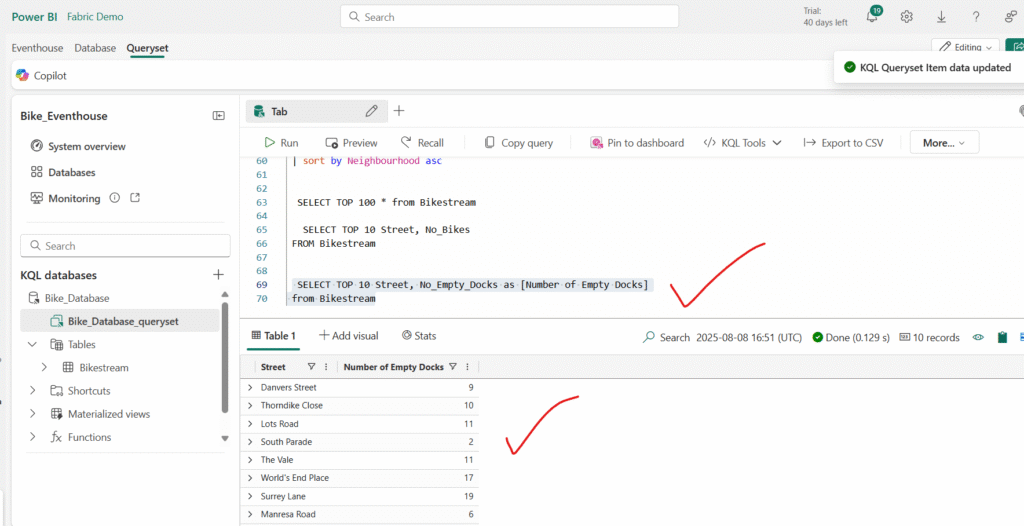Pin the query to dashboard
This screenshot has height=526, width=1024.
(637, 142)
